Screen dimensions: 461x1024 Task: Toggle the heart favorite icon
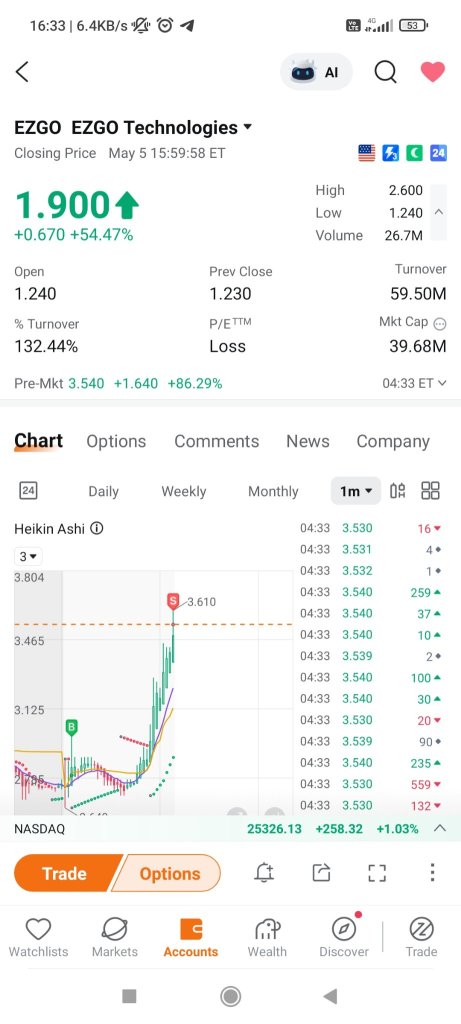[432, 72]
